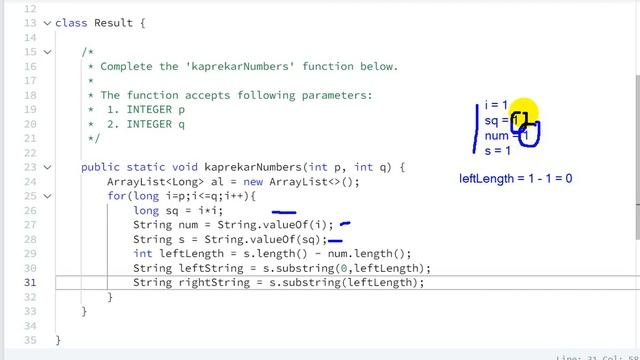
Task: Click the line 'ArrayList<Long> al = new ArrayList<>();'
Action: pyautogui.click(x=233, y=182)
